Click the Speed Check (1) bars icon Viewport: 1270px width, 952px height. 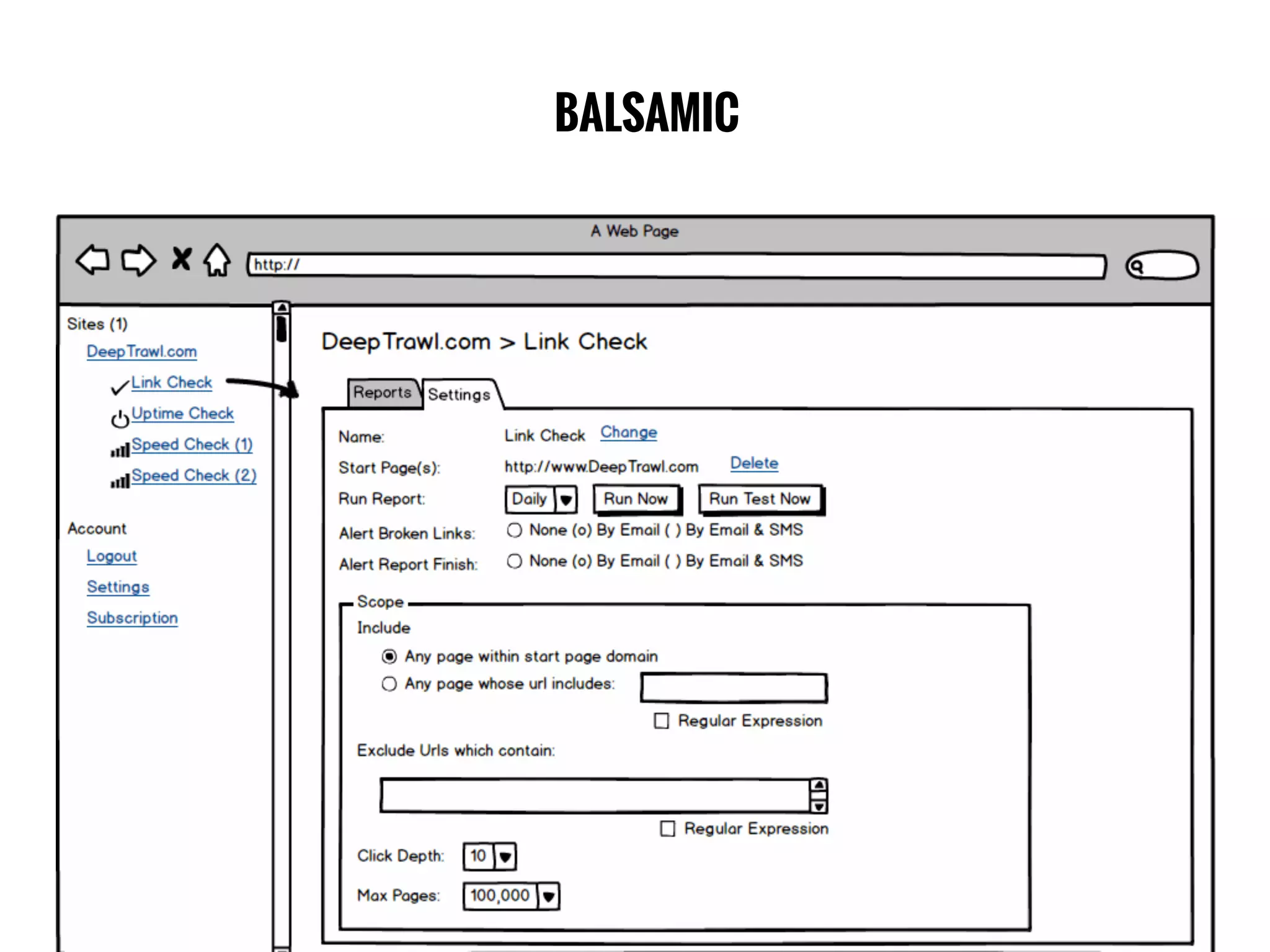pyautogui.click(x=120, y=449)
